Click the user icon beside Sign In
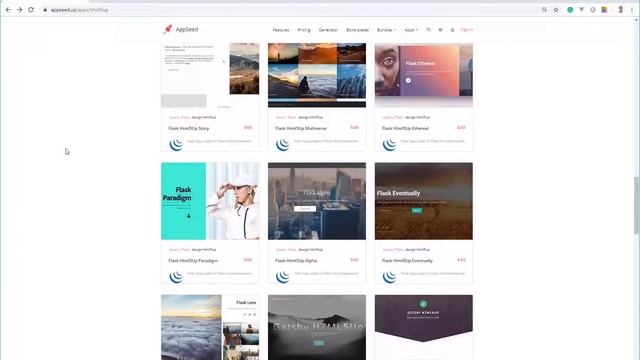Screen dimensions: 640x360 pos(452,30)
